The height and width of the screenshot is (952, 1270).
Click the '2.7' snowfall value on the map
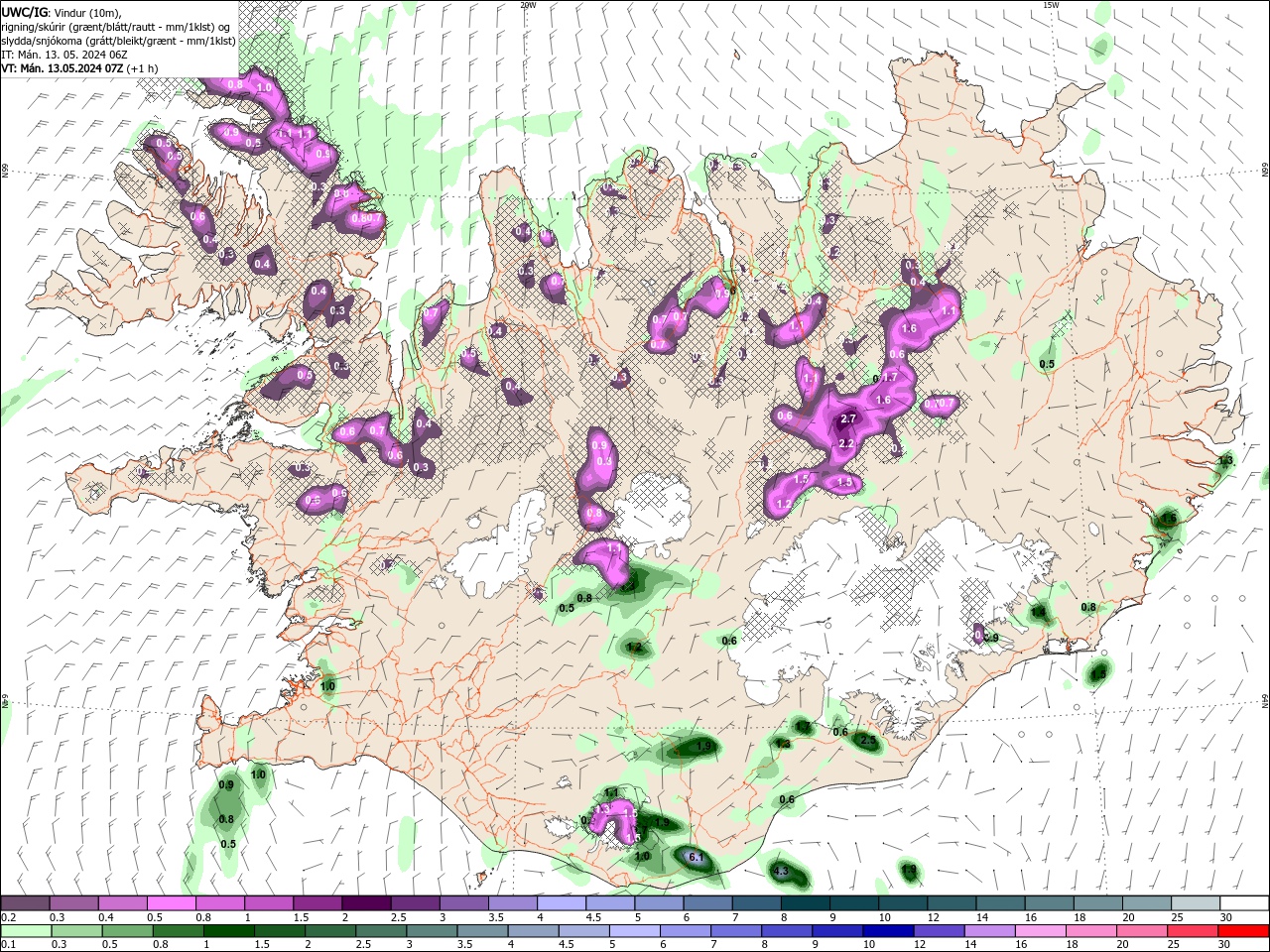tap(848, 419)
